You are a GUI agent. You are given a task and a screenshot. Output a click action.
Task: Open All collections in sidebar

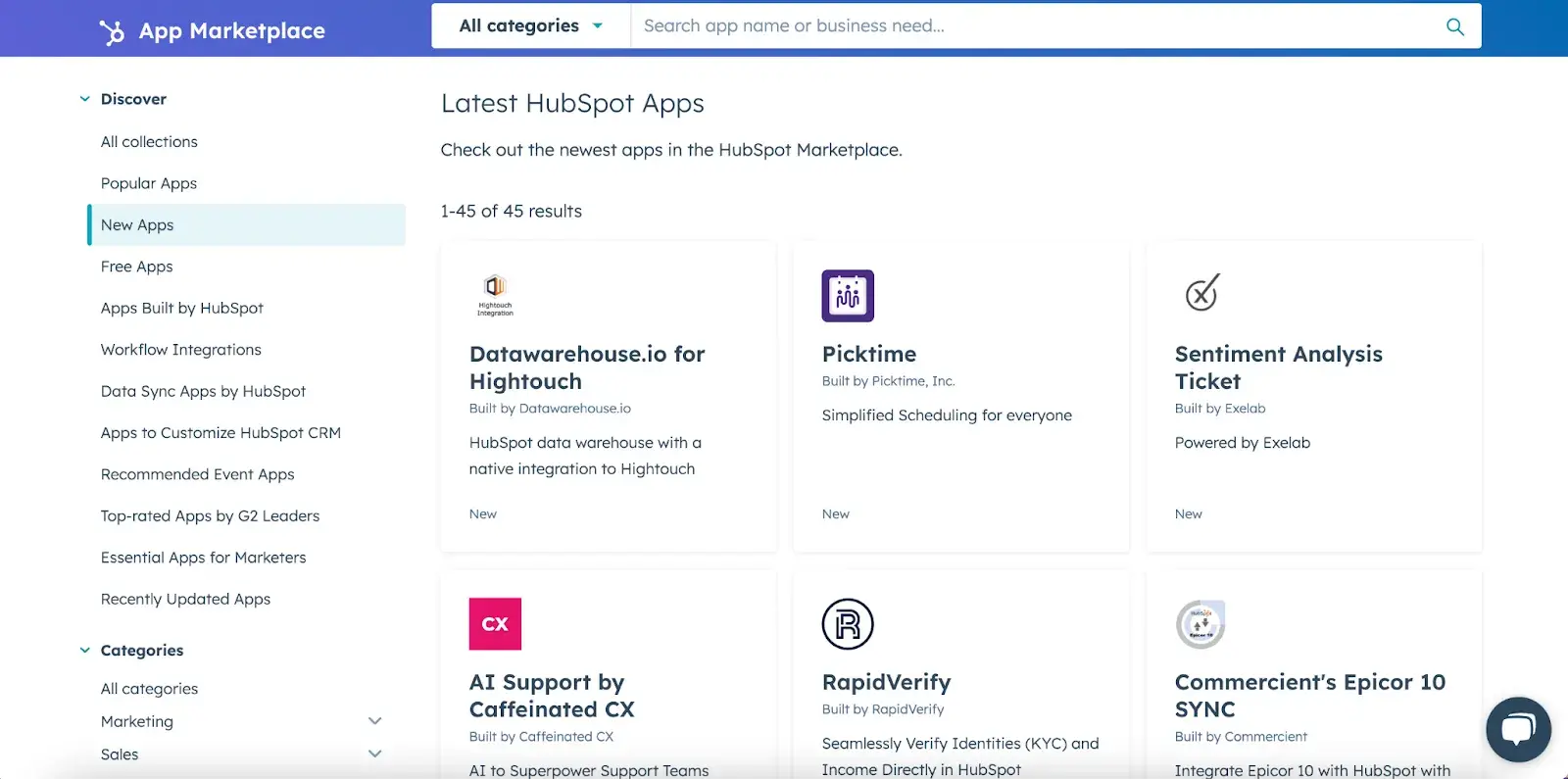[x=149, y=142]
